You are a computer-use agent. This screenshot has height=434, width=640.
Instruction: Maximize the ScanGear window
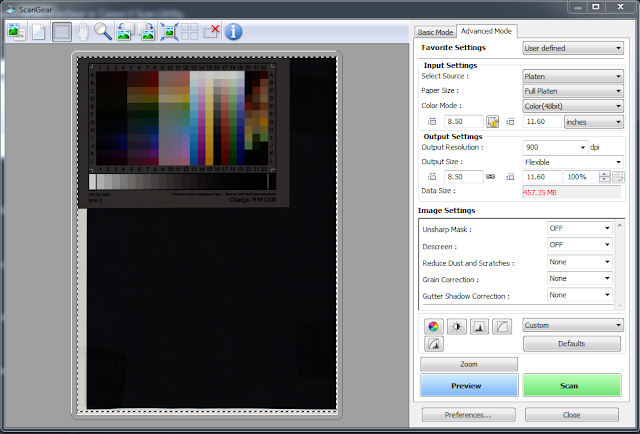point(596,7)
